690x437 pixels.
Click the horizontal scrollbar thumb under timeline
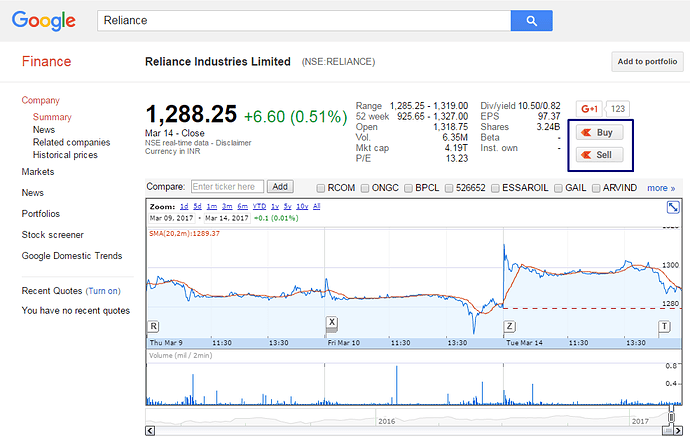coord(668,430)
